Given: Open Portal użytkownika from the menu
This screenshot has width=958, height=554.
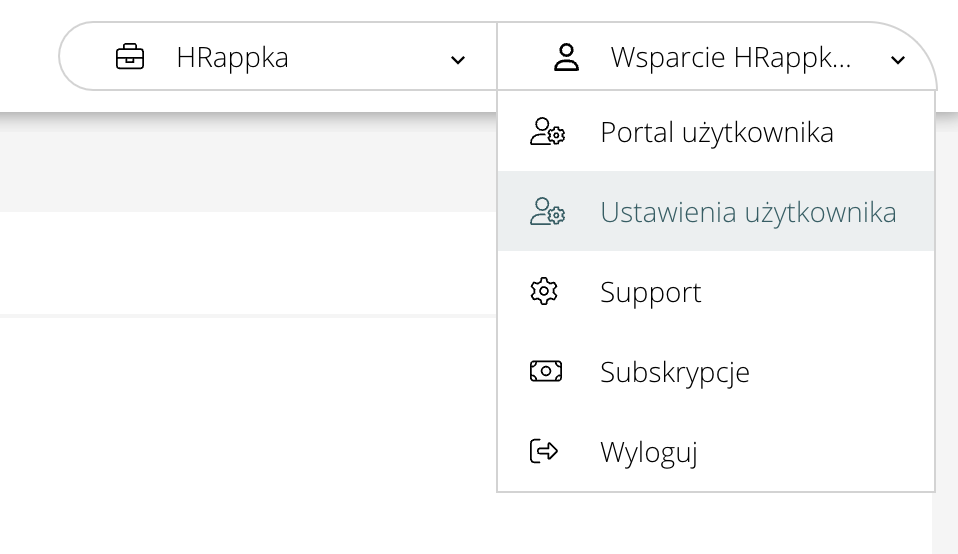Looking at the screenshot, I should [716, 132].
